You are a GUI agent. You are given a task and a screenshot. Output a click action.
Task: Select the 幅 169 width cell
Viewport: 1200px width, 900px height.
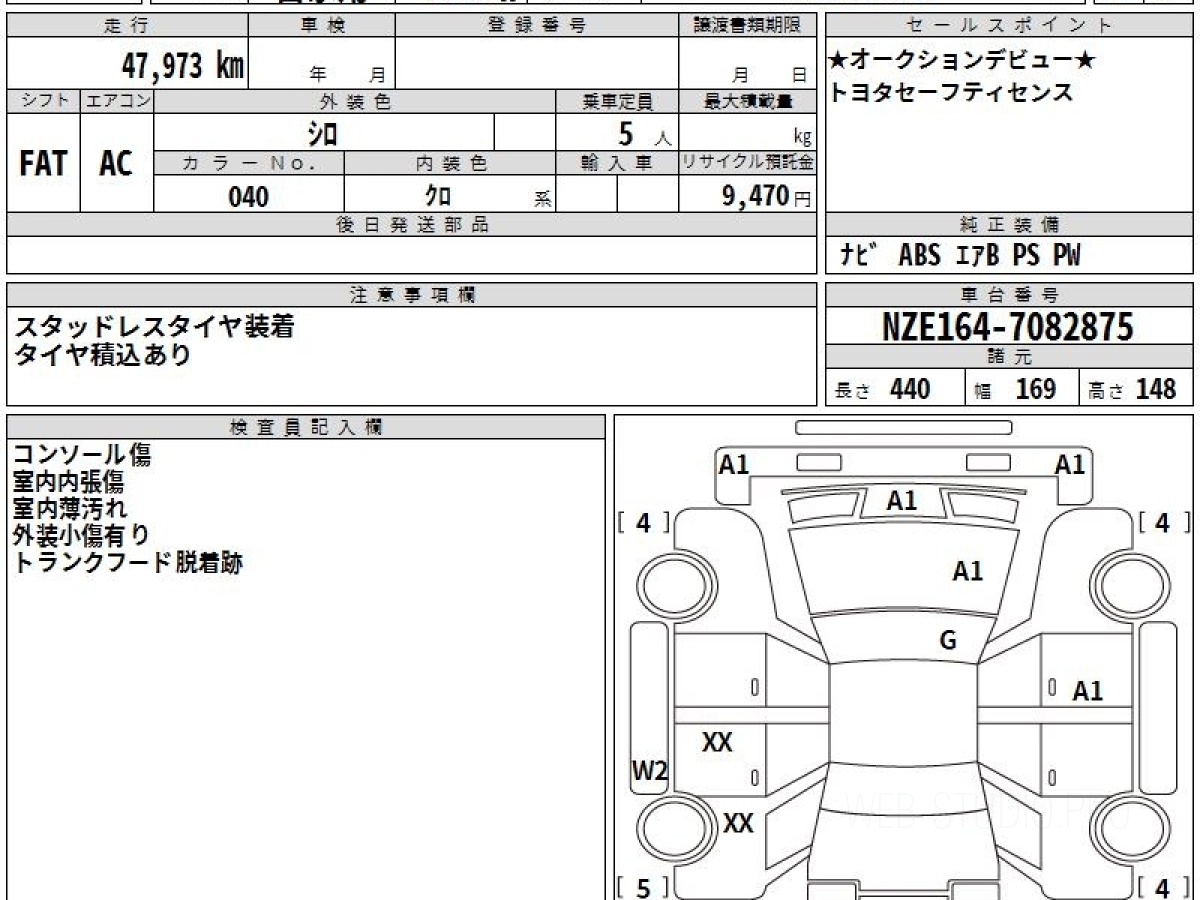click(x=1022, y=388)
